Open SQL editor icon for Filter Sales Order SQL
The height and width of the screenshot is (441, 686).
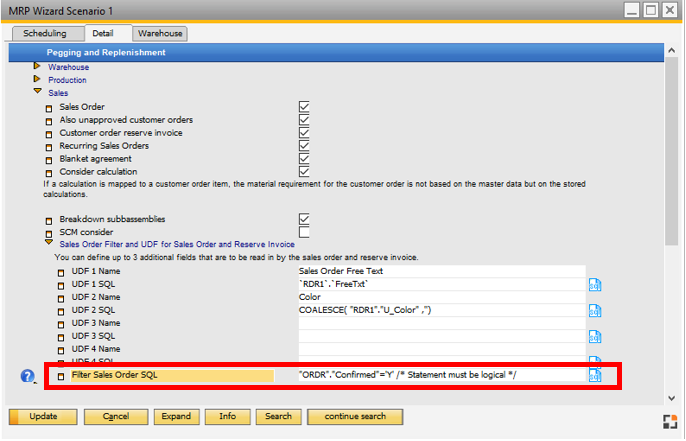coord(595,375)
